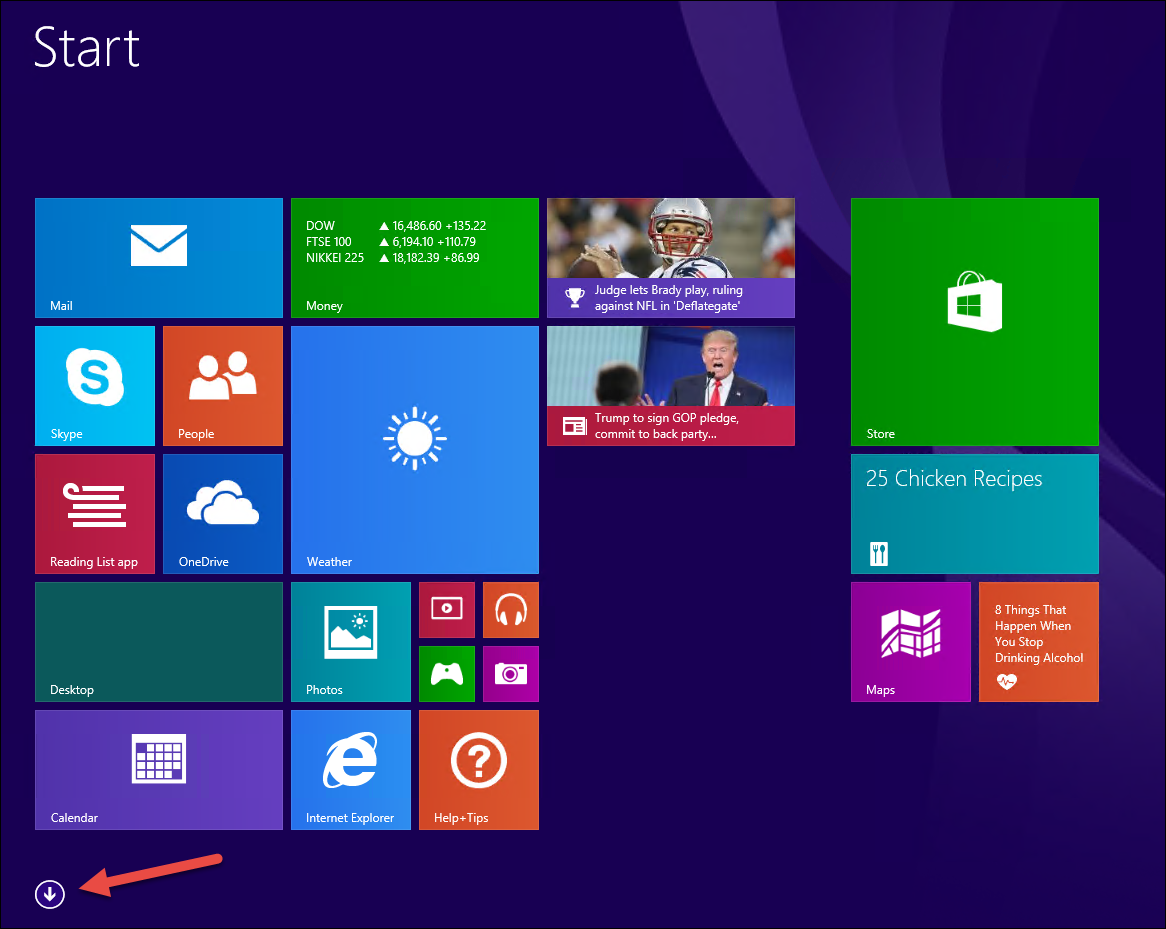Open the Money stock tile
The height and width of the screenshot is (929, 1166).
click(x=415, y=257)
